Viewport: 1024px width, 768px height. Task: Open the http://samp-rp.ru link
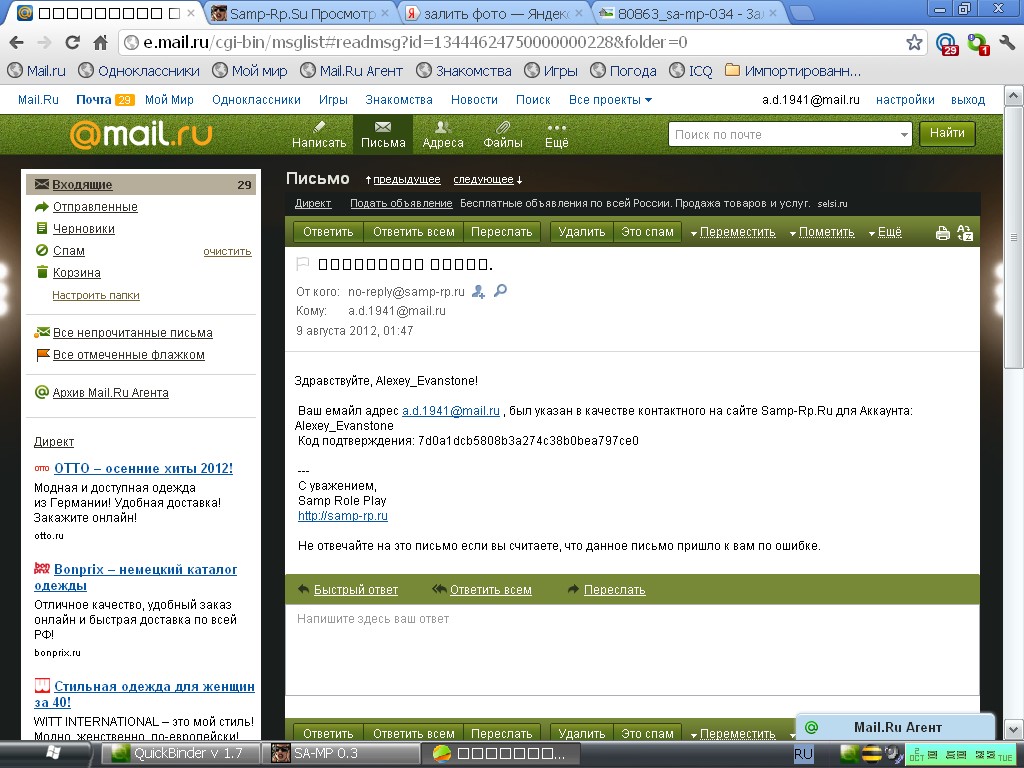coord(343,516)
